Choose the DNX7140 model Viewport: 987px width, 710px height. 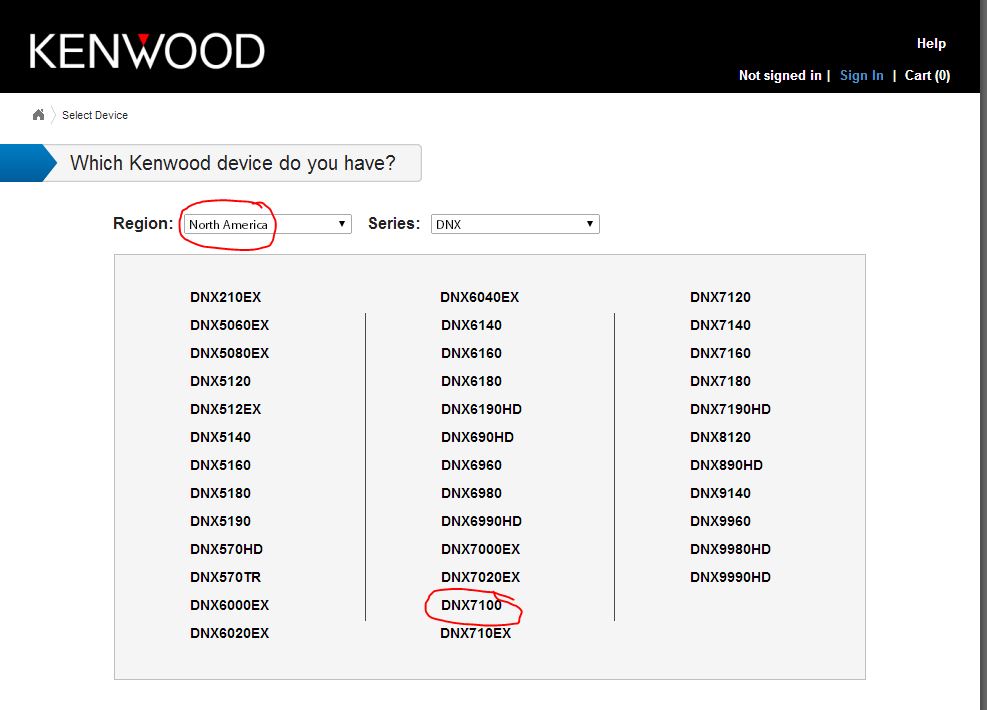pyautogui.click(x=720, y=325)
